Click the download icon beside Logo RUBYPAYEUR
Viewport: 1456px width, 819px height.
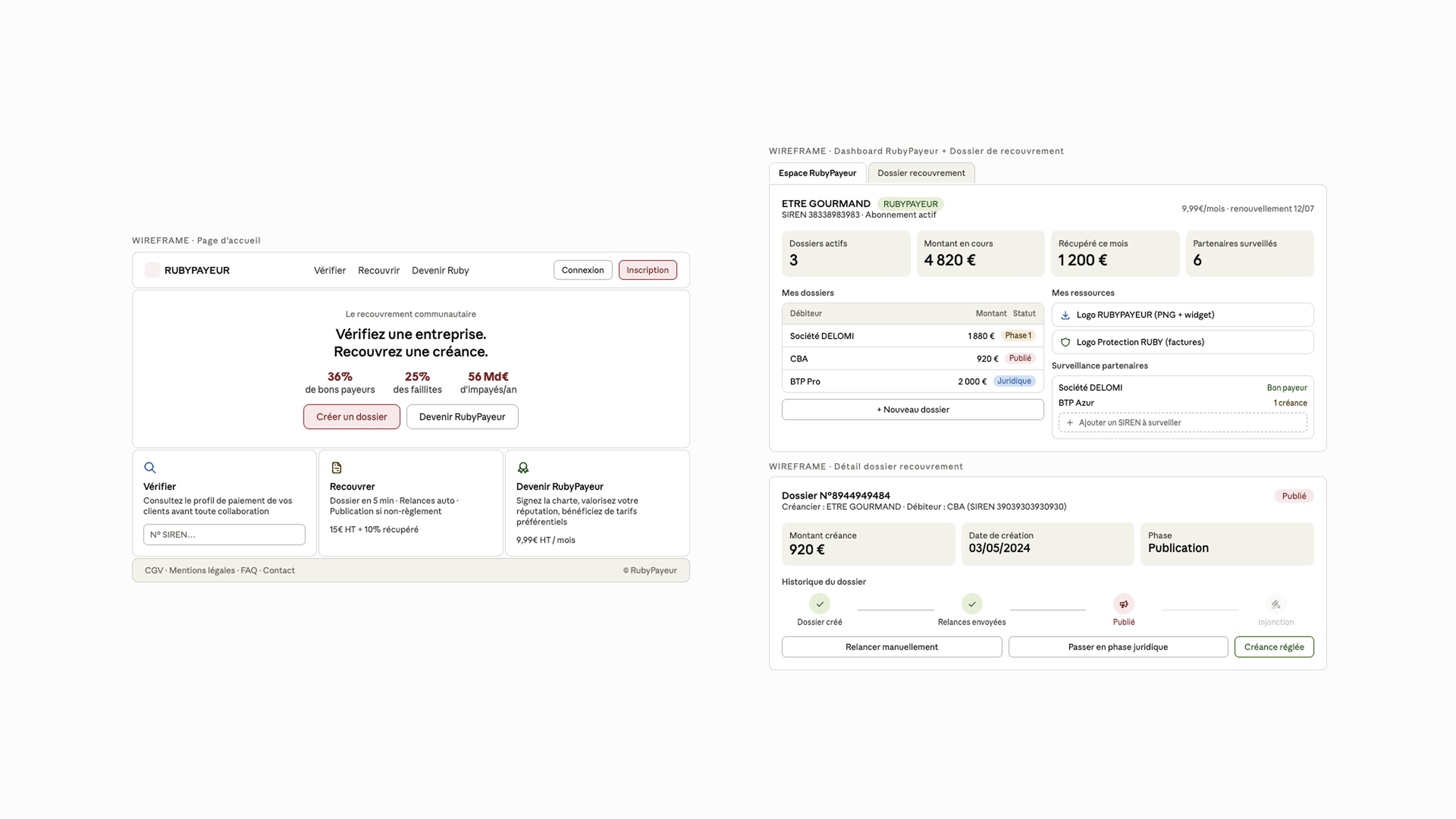[1065, 315]
